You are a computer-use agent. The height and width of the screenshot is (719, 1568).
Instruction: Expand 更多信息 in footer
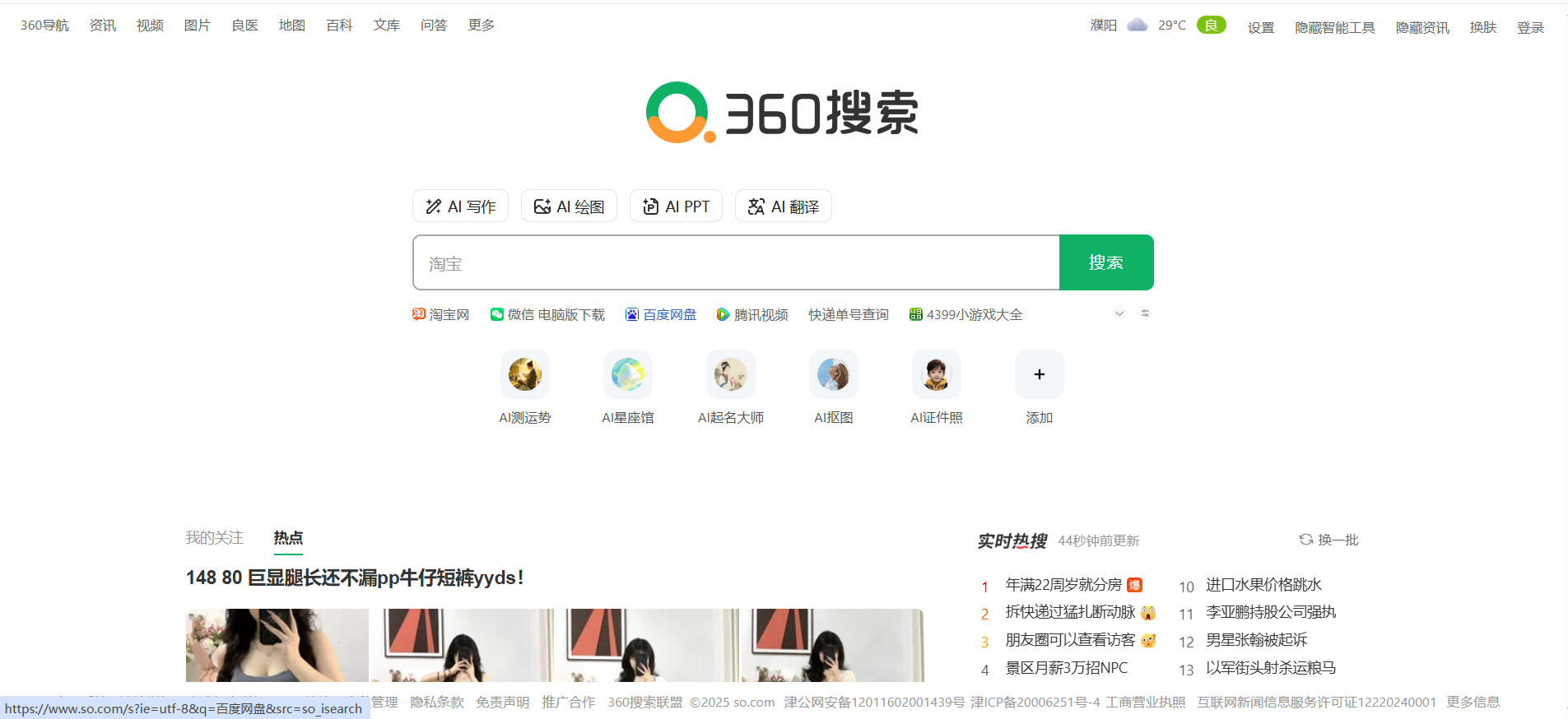pyautogui.click(x=1473, y=703)
